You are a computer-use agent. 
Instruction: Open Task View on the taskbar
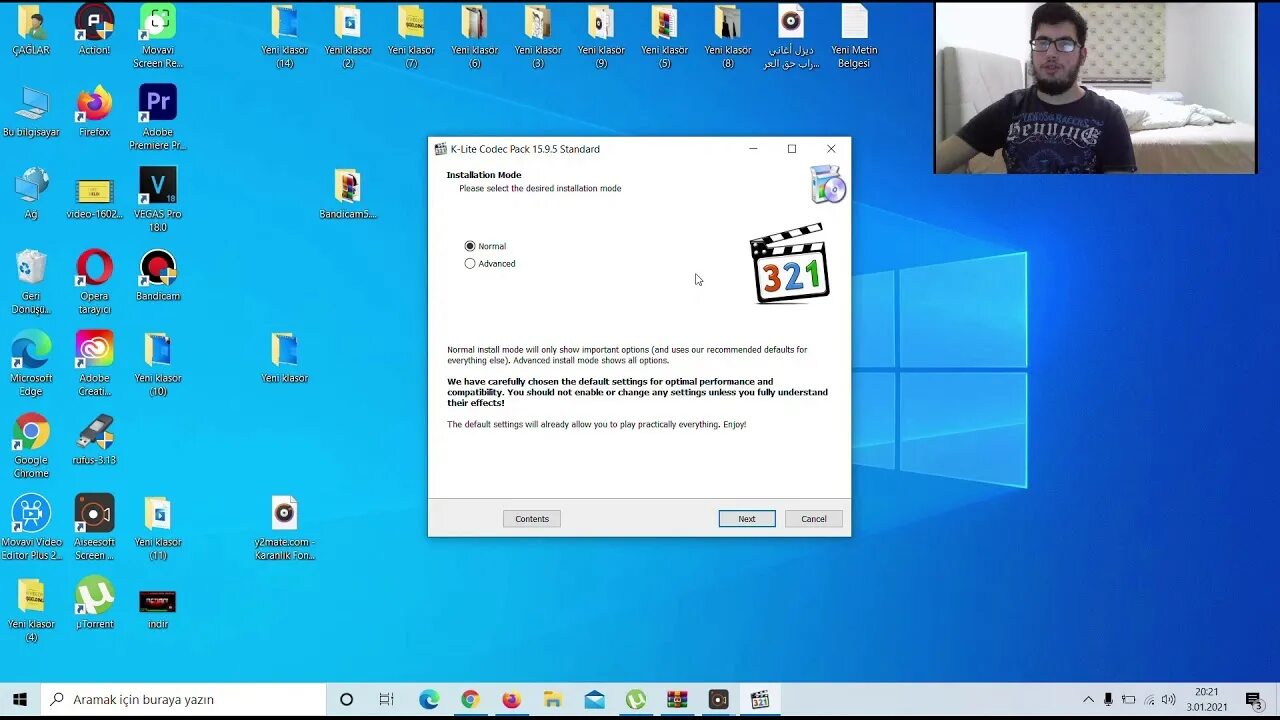[x=386, y=699]
